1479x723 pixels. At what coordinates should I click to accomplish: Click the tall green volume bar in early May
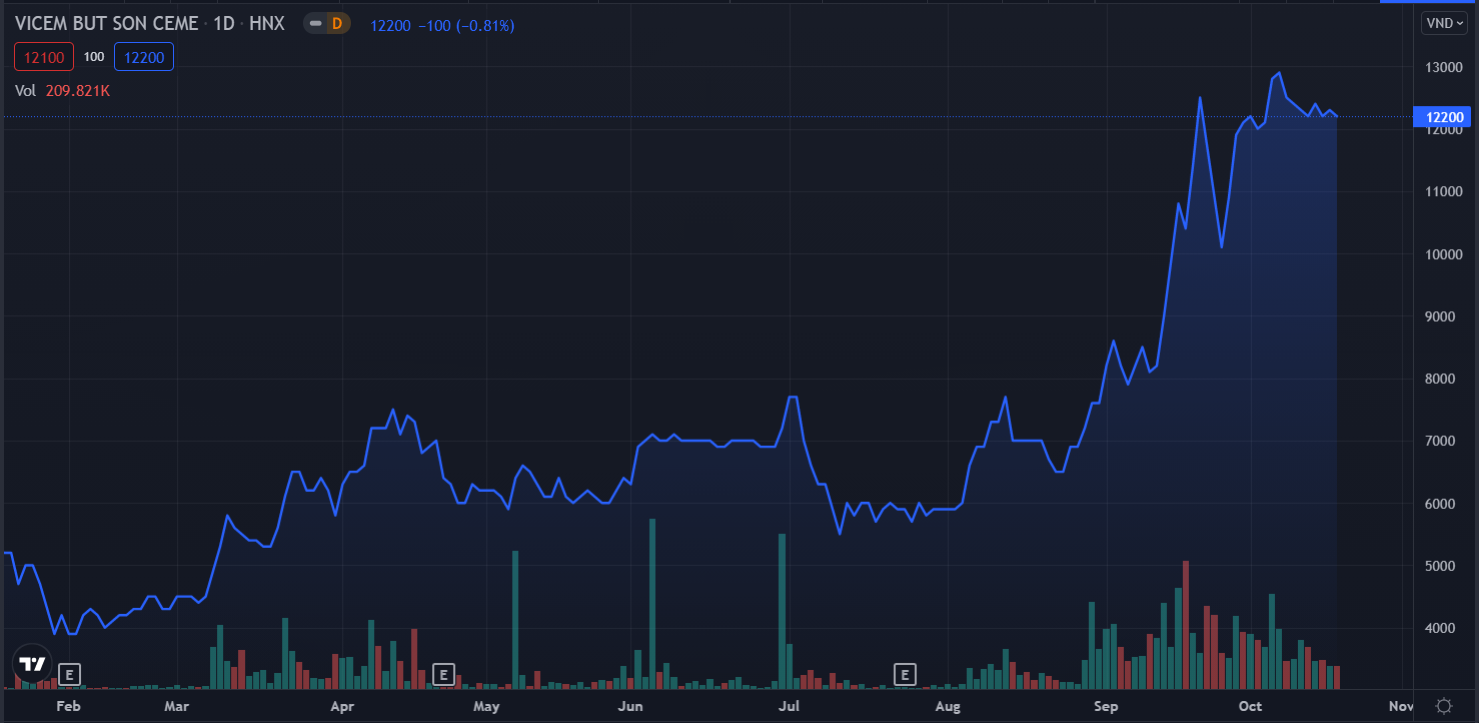516,620
